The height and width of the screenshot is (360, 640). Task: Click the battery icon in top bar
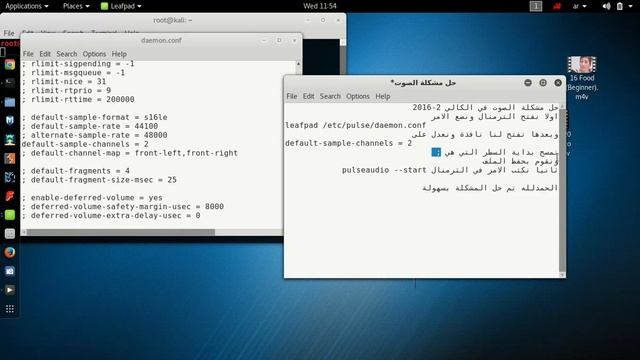[620, 6]
